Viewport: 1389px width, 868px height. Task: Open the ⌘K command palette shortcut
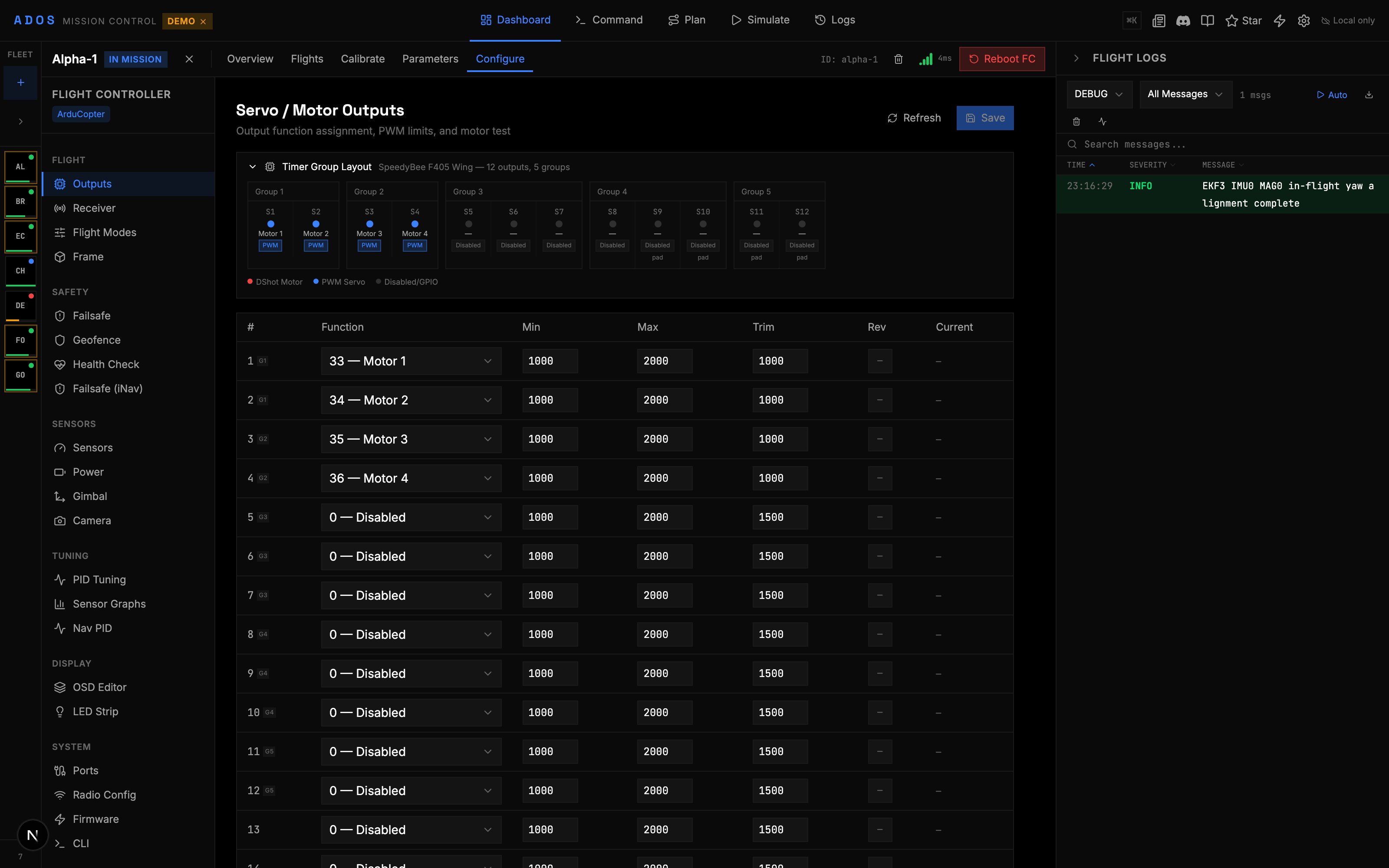coord(1132,21)
